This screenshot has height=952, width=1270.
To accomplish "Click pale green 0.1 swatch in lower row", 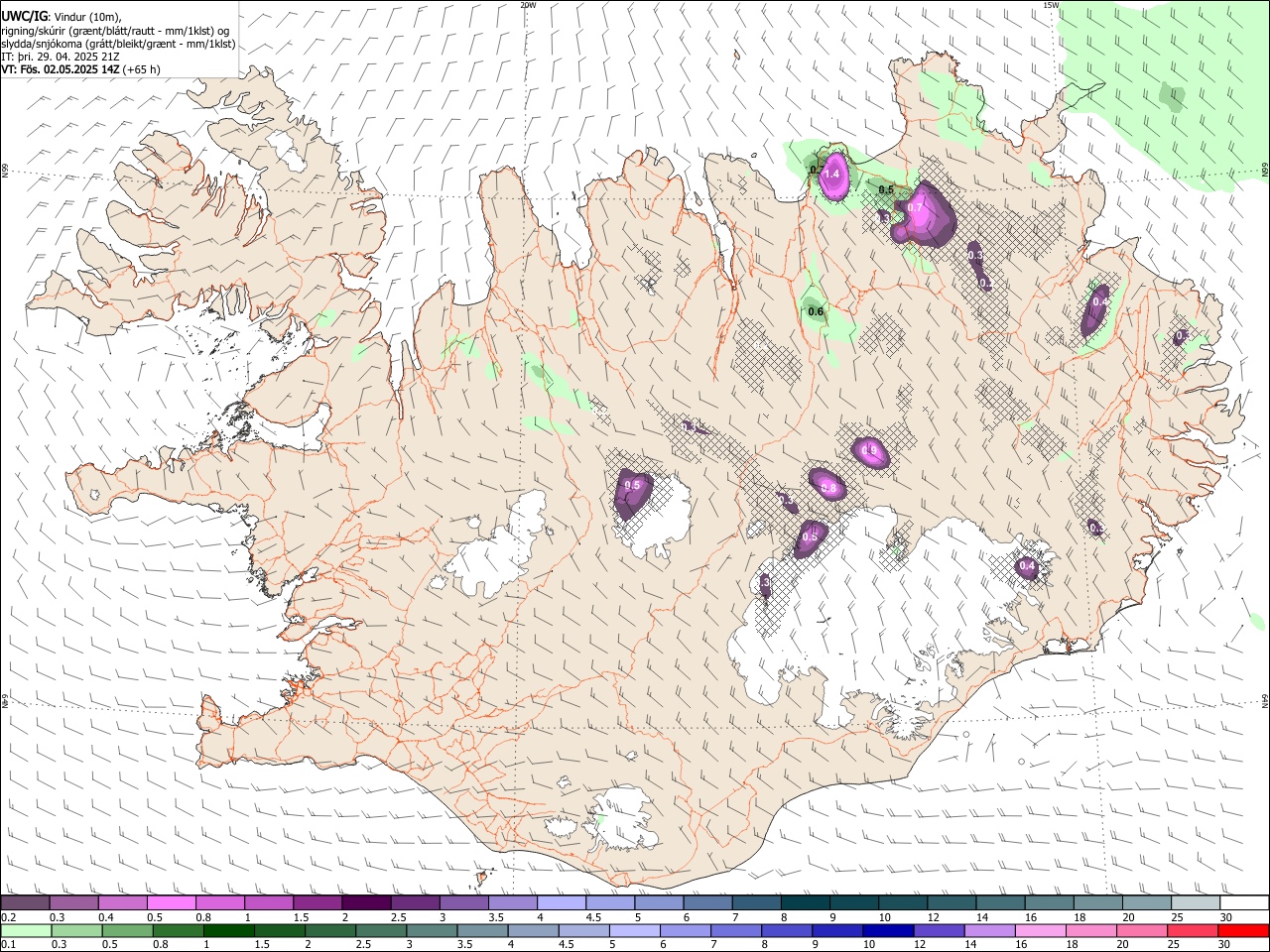I will (x=26, y=930).
